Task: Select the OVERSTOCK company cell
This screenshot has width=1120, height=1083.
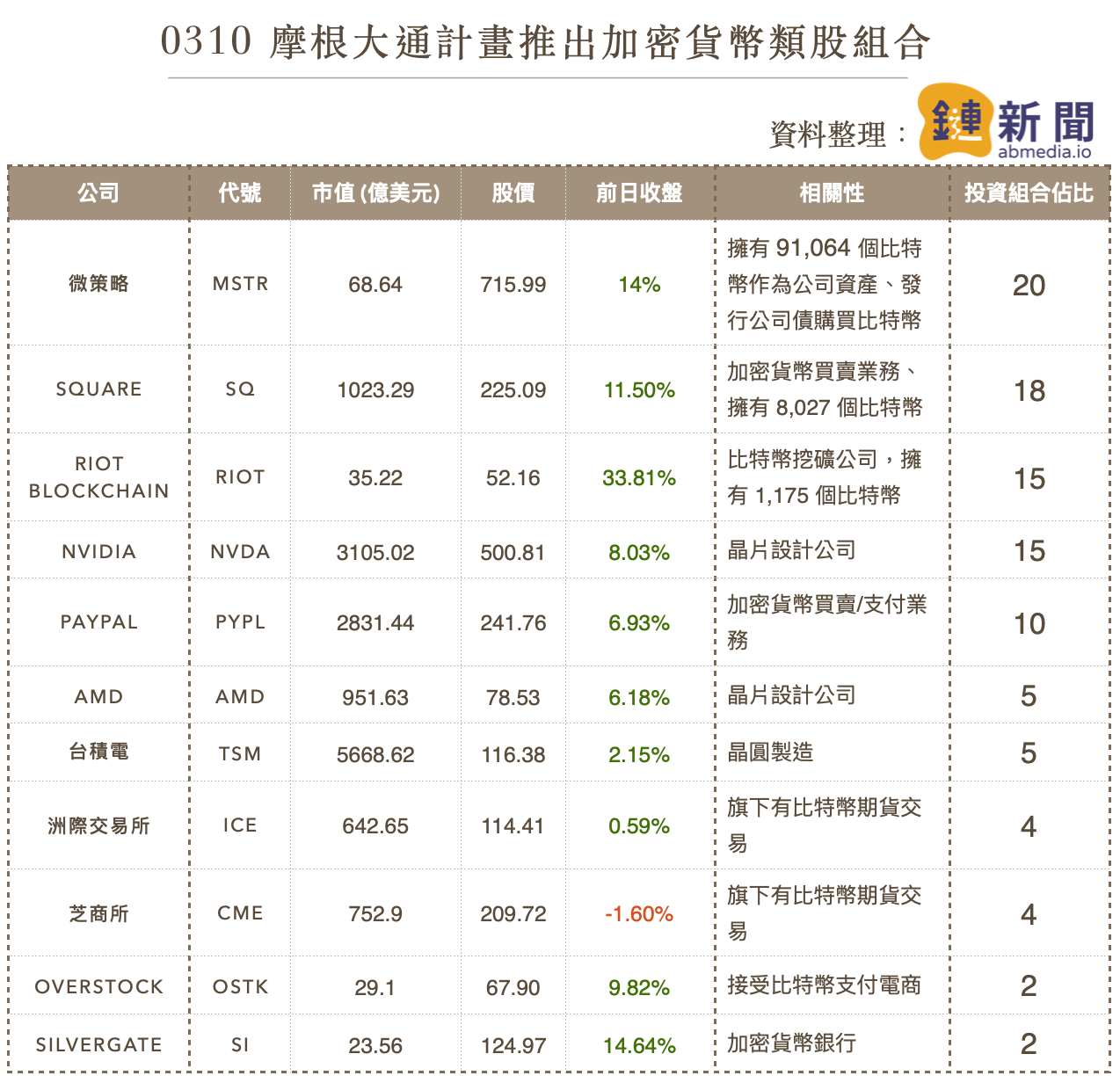Action: [x=98, y=986]
